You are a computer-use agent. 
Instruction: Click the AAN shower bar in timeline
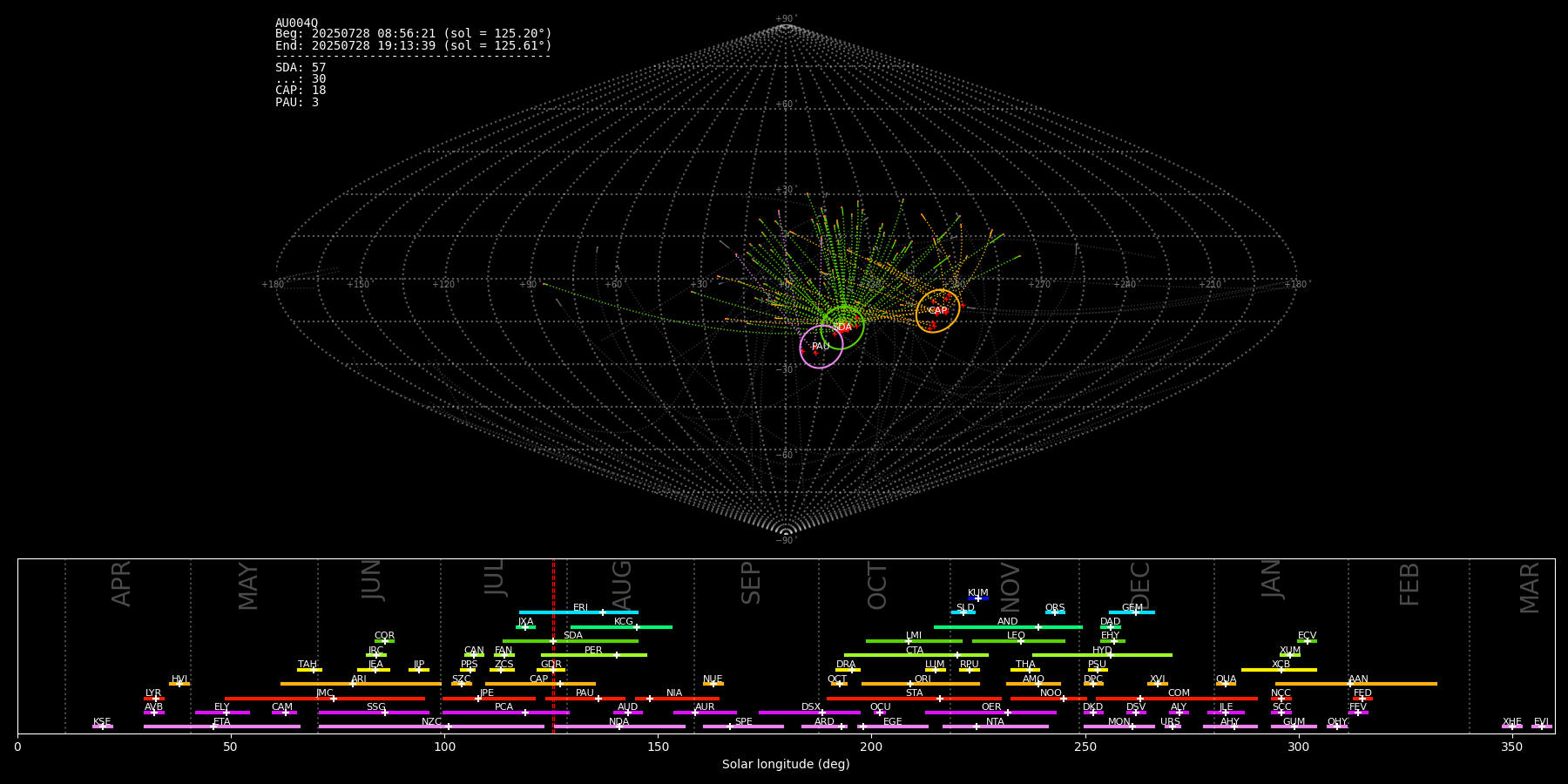[x=1356, y=684]
